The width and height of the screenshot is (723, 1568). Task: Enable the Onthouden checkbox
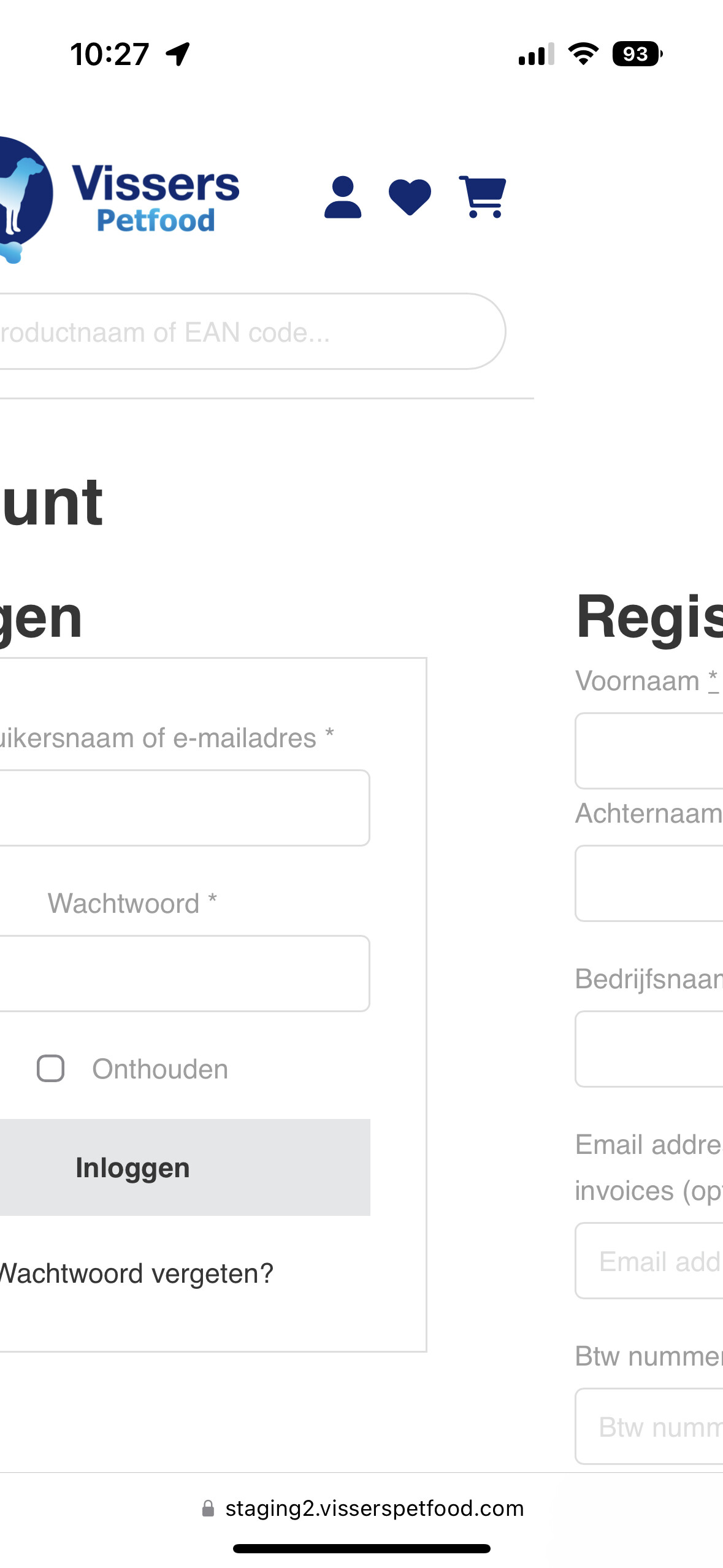coord(51,1069)
